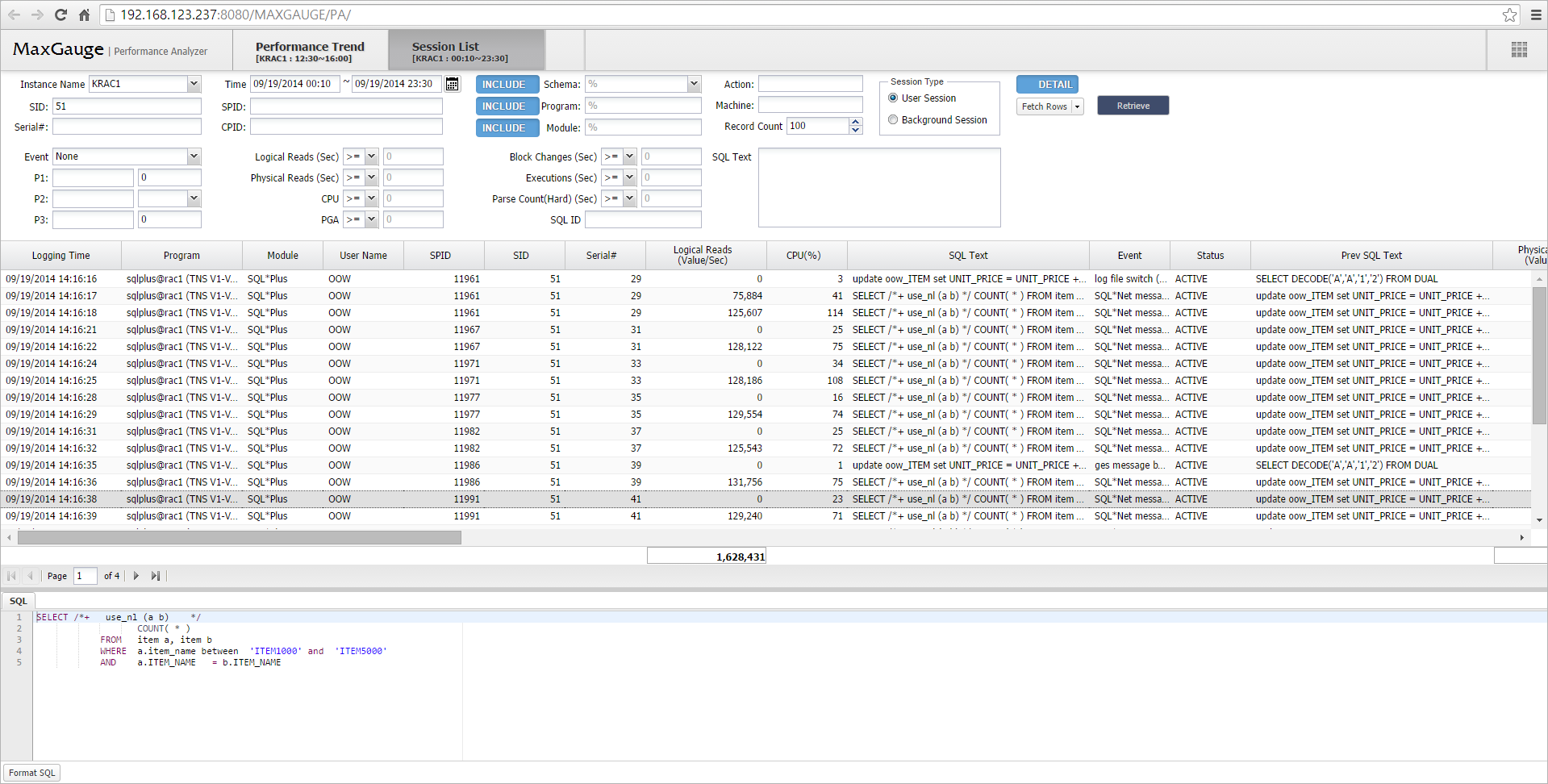Click the Retrieve button
The width and height of the screenshot is (1548, 784).
point(1133,106)
